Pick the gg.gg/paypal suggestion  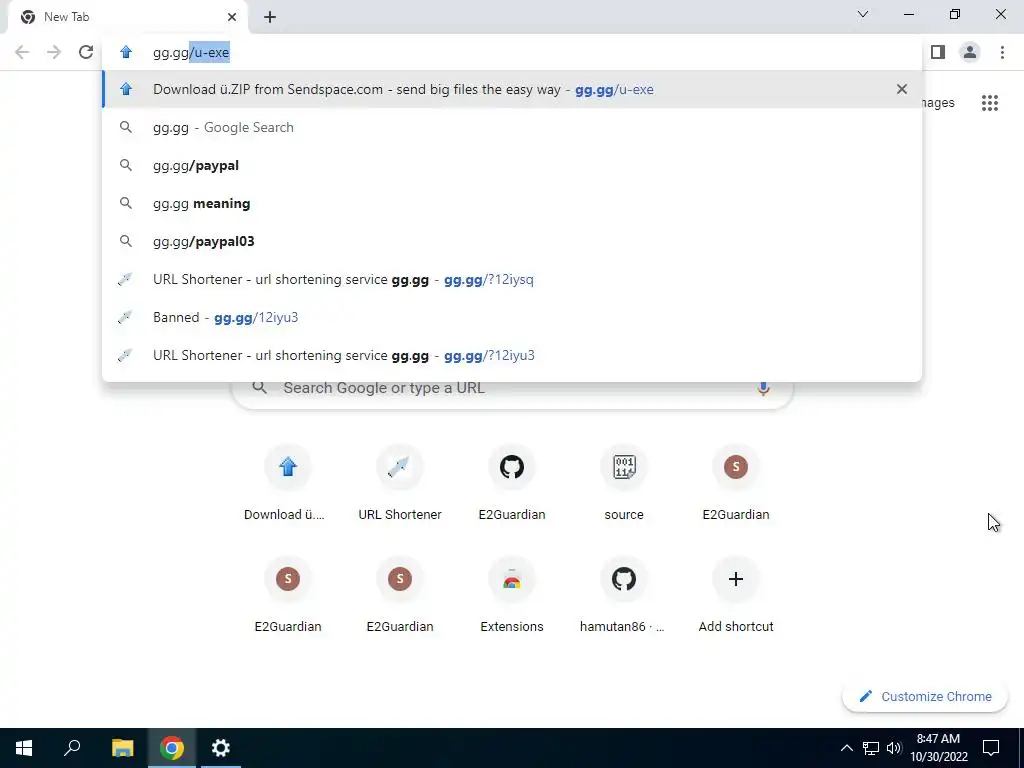(x=512, y=165)
